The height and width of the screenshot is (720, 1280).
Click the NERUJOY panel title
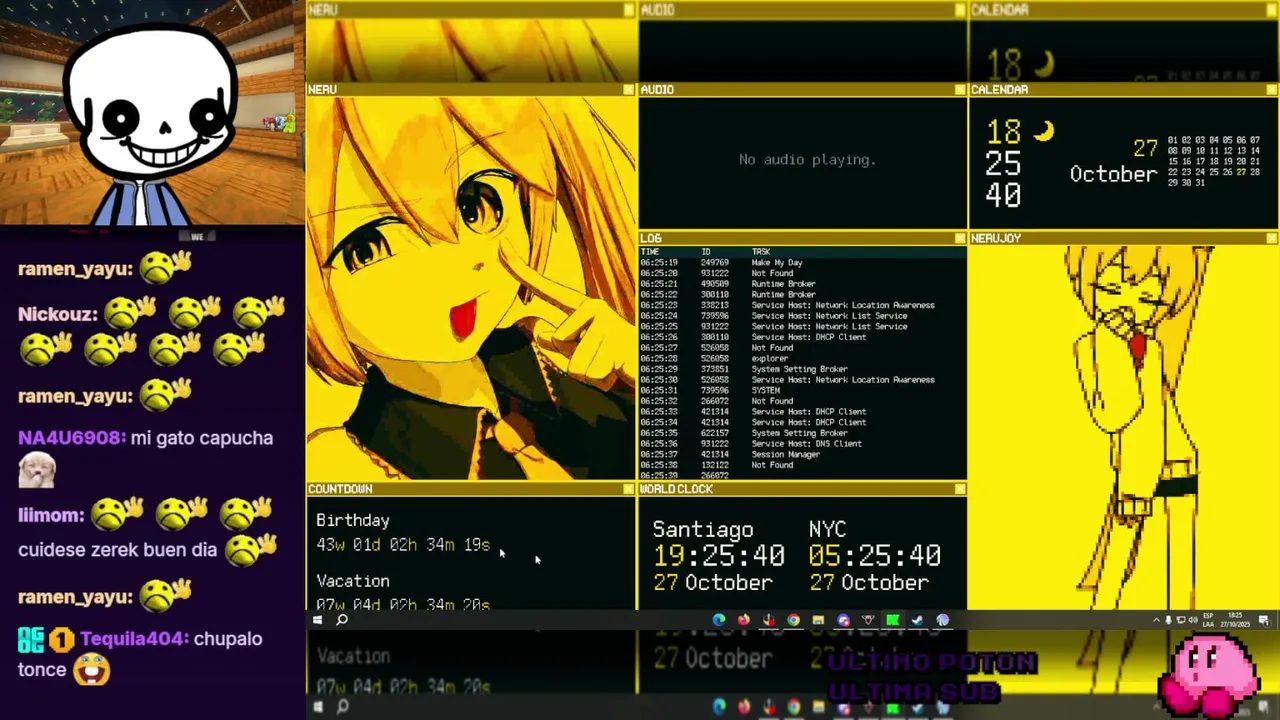point(995,238)
